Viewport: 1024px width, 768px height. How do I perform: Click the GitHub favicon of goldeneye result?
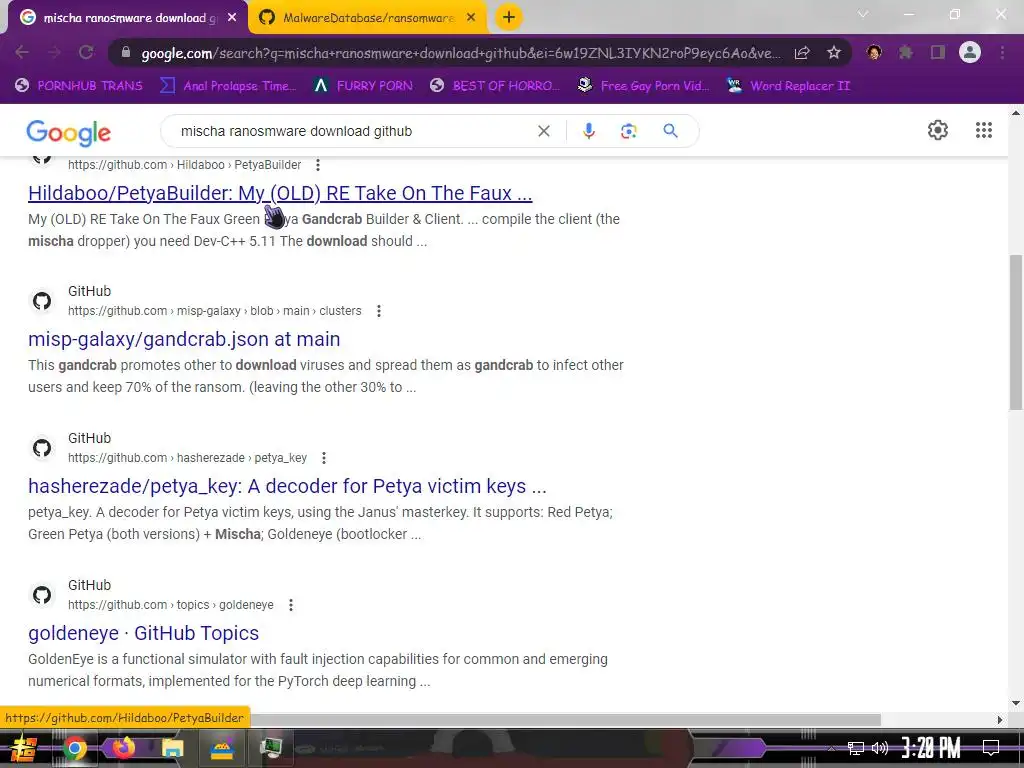coord(42,595)
